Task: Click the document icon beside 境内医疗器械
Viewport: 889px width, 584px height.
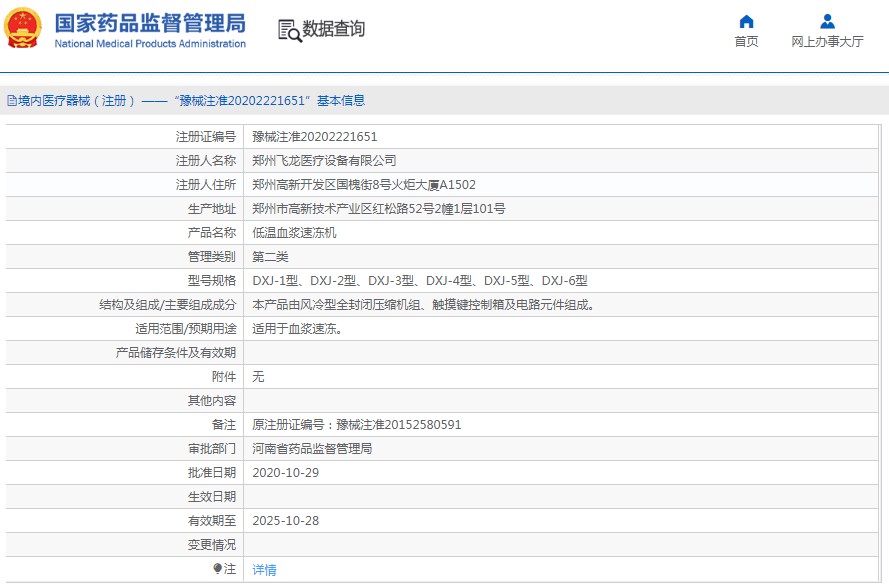Action: [11, 101]
